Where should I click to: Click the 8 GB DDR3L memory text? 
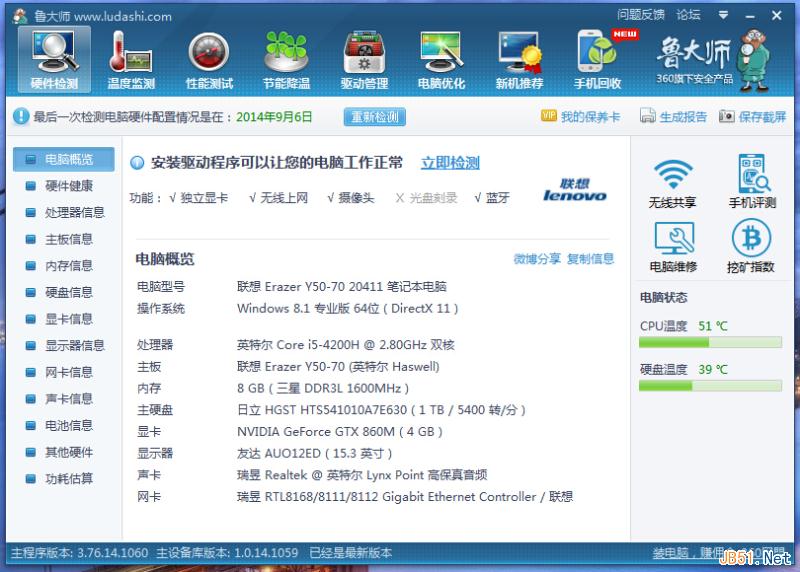coord(323,389)
